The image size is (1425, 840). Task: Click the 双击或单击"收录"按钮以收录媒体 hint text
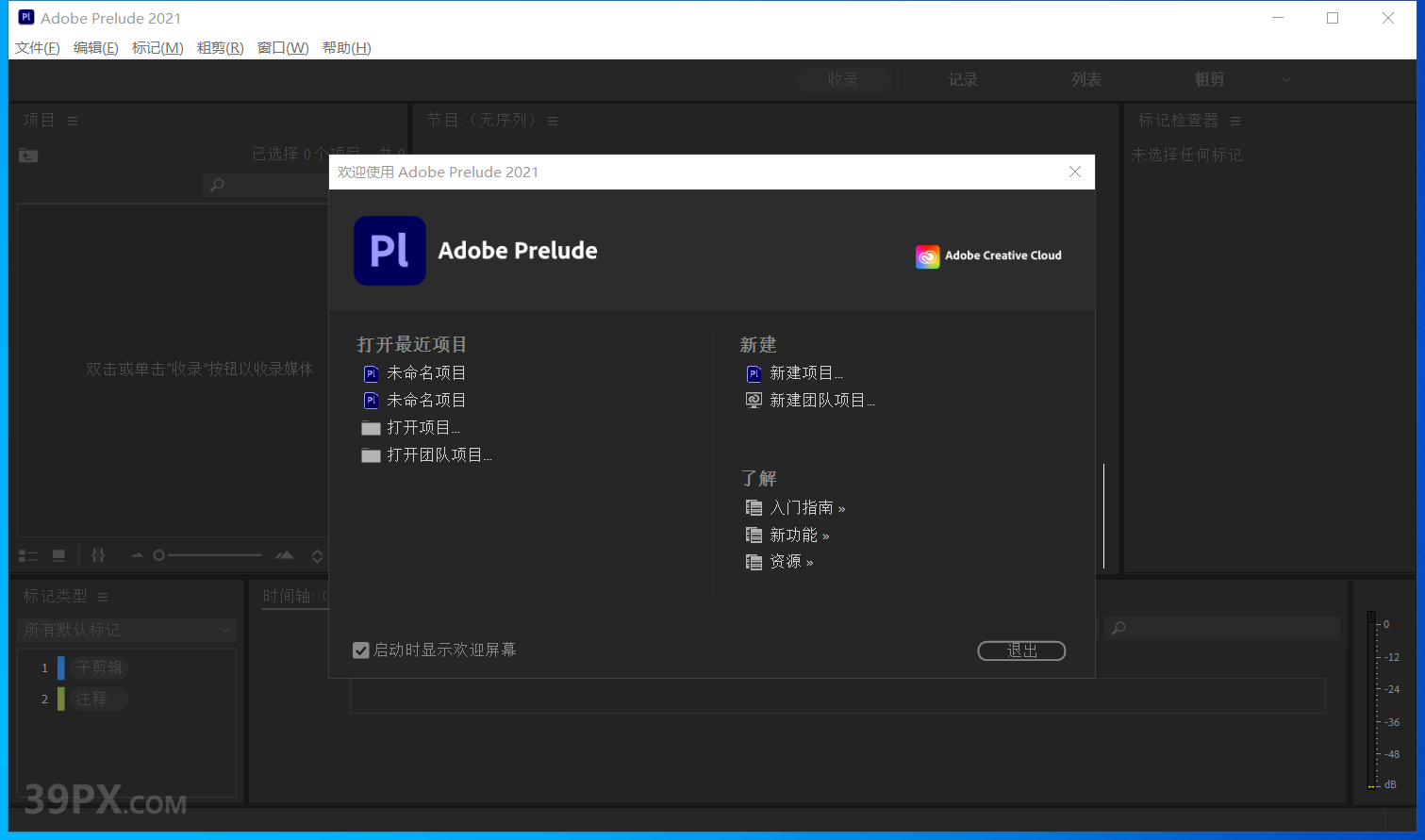pyautogui.click(x=199, y=369)
